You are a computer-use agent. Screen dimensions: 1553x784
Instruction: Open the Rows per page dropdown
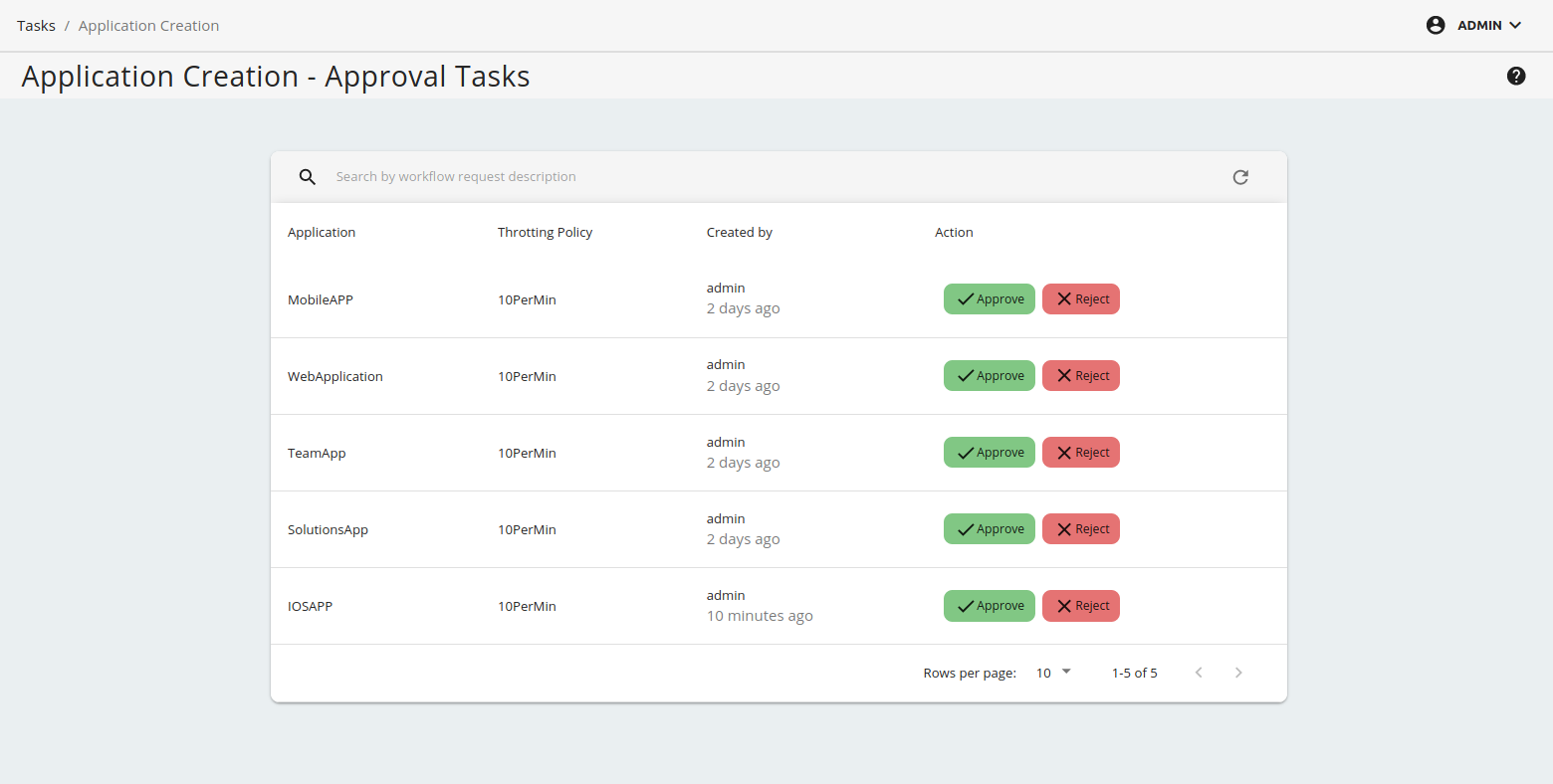coord(1053,673)
